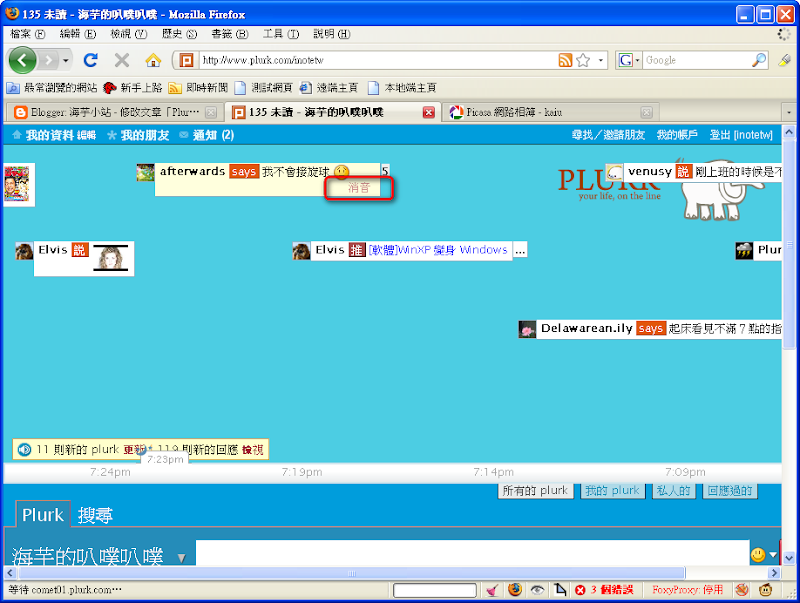
Task: Open the 新手上路 bookmark
Action: (x=133, y=88)
